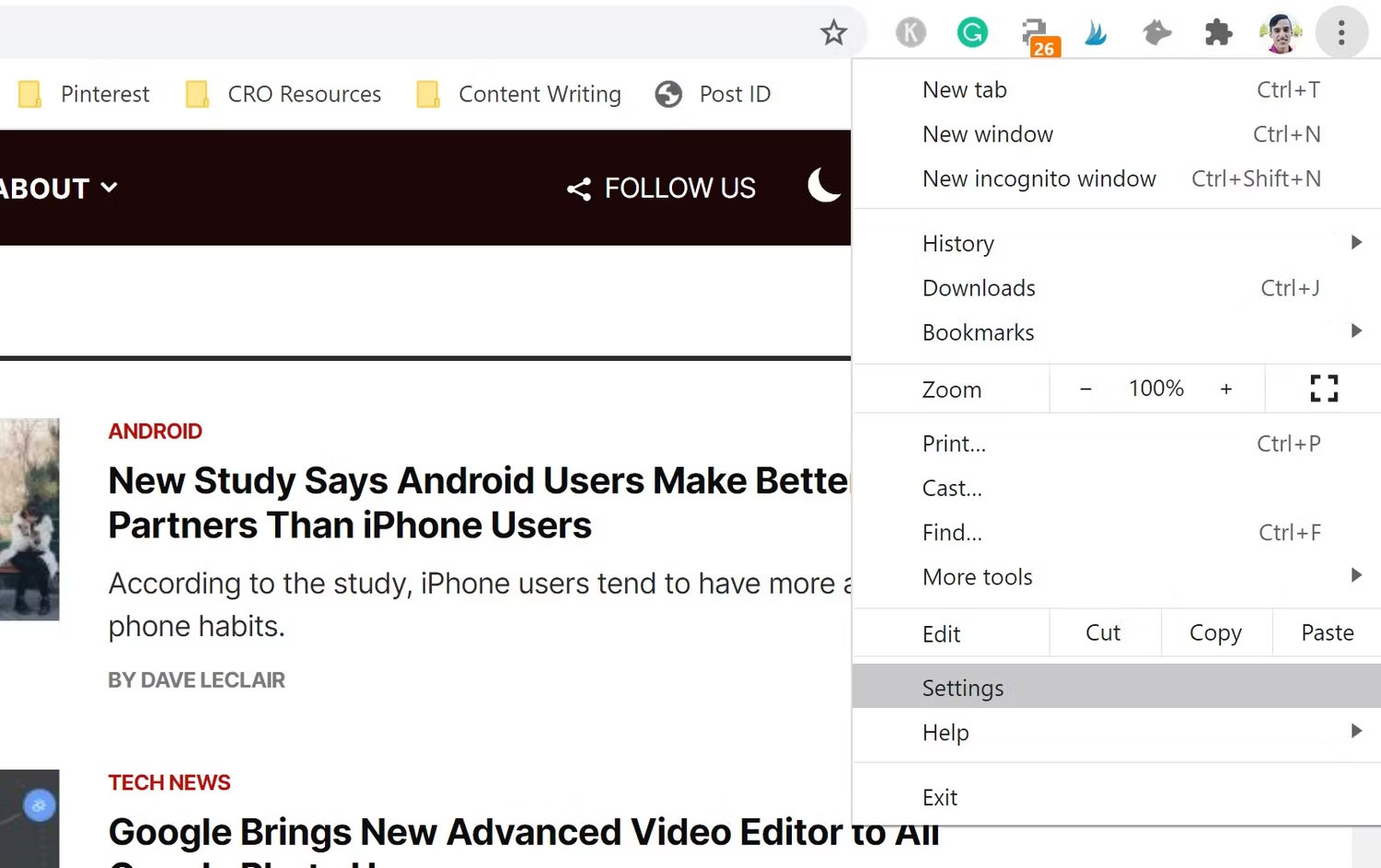The height and width of the screenshot is (868, 1381).
Task: Expand the History submenu
Action: click(1117, 244)
